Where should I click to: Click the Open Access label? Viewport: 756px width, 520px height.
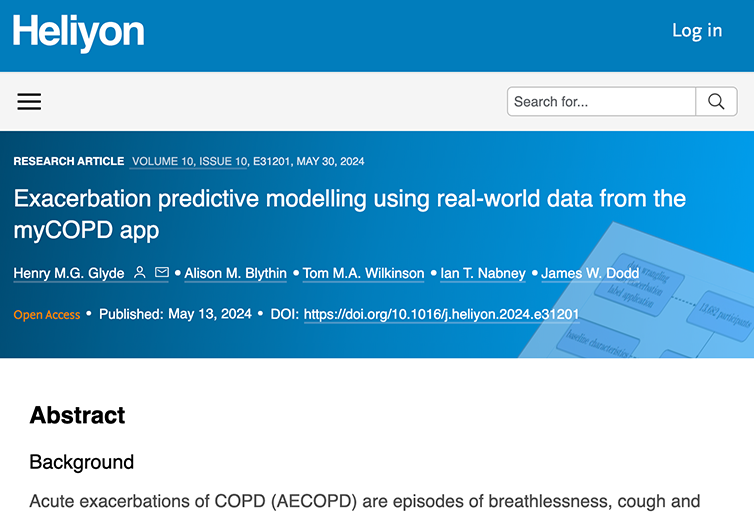point(47,315)
